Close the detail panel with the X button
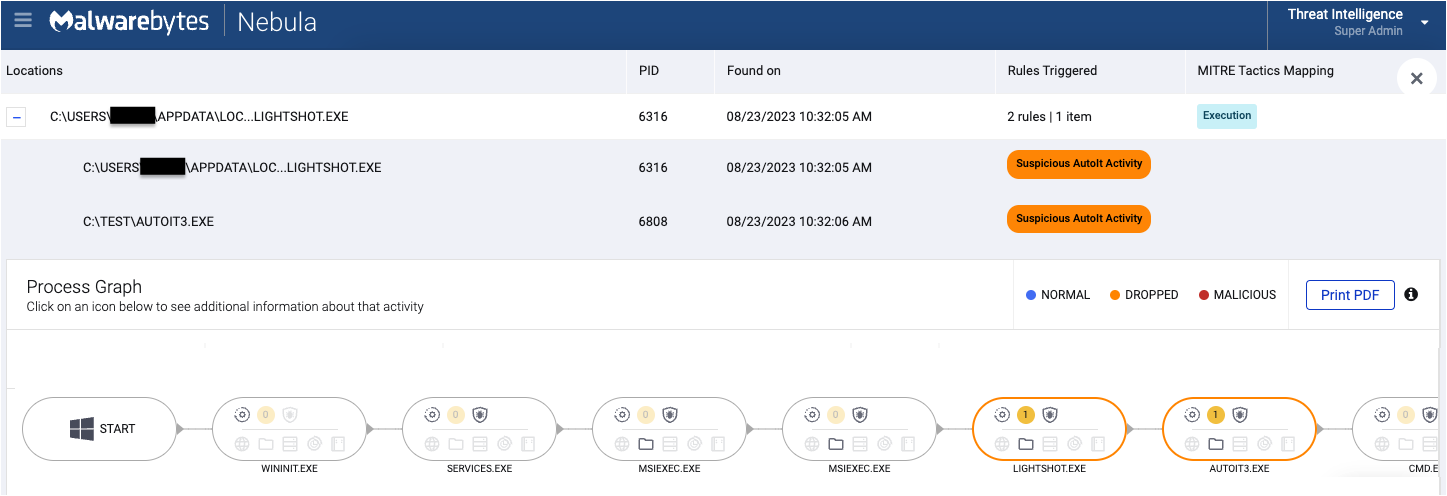The height and width of the screenshot is (496, 1447). (1416, 78)
